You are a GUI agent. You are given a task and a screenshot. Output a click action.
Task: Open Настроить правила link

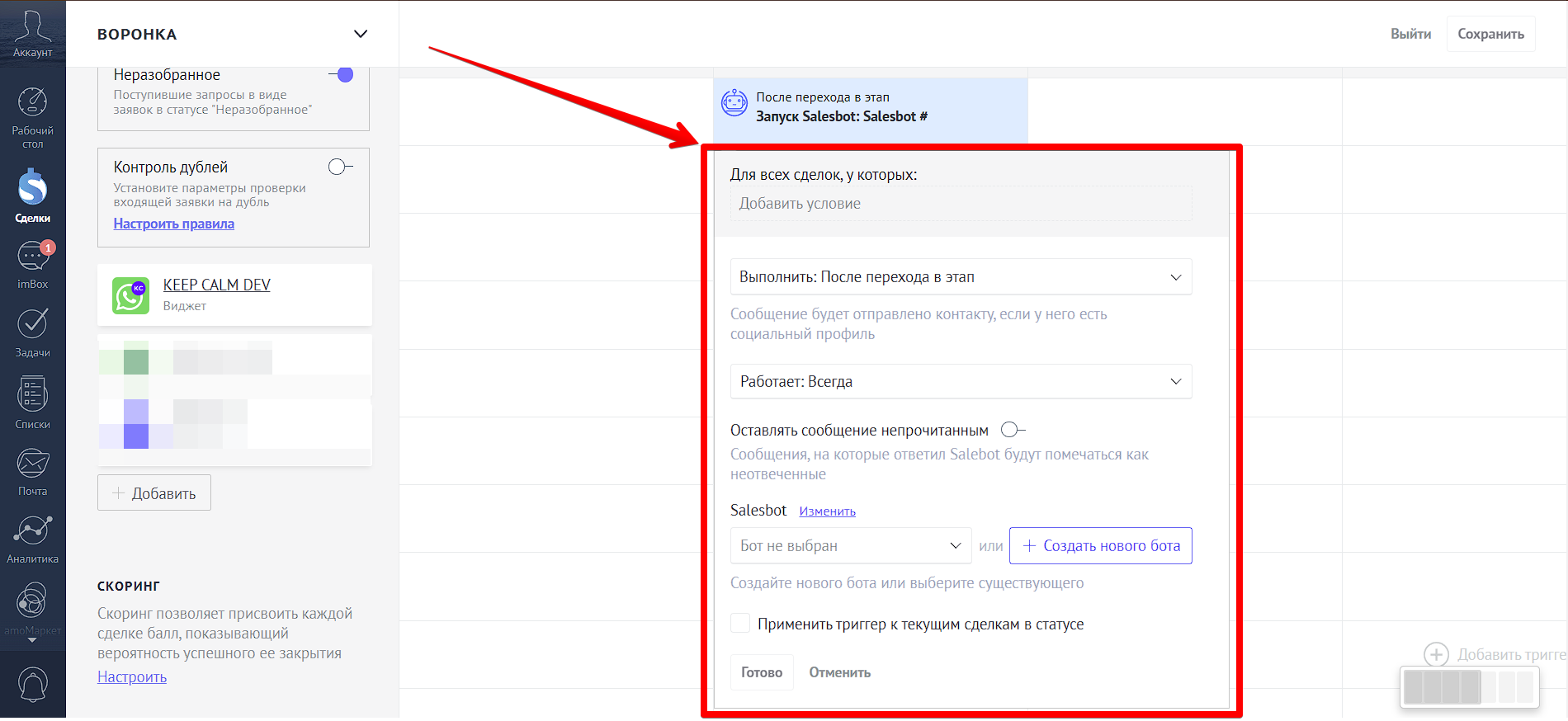pyautogui.click(x=174, y=224)
